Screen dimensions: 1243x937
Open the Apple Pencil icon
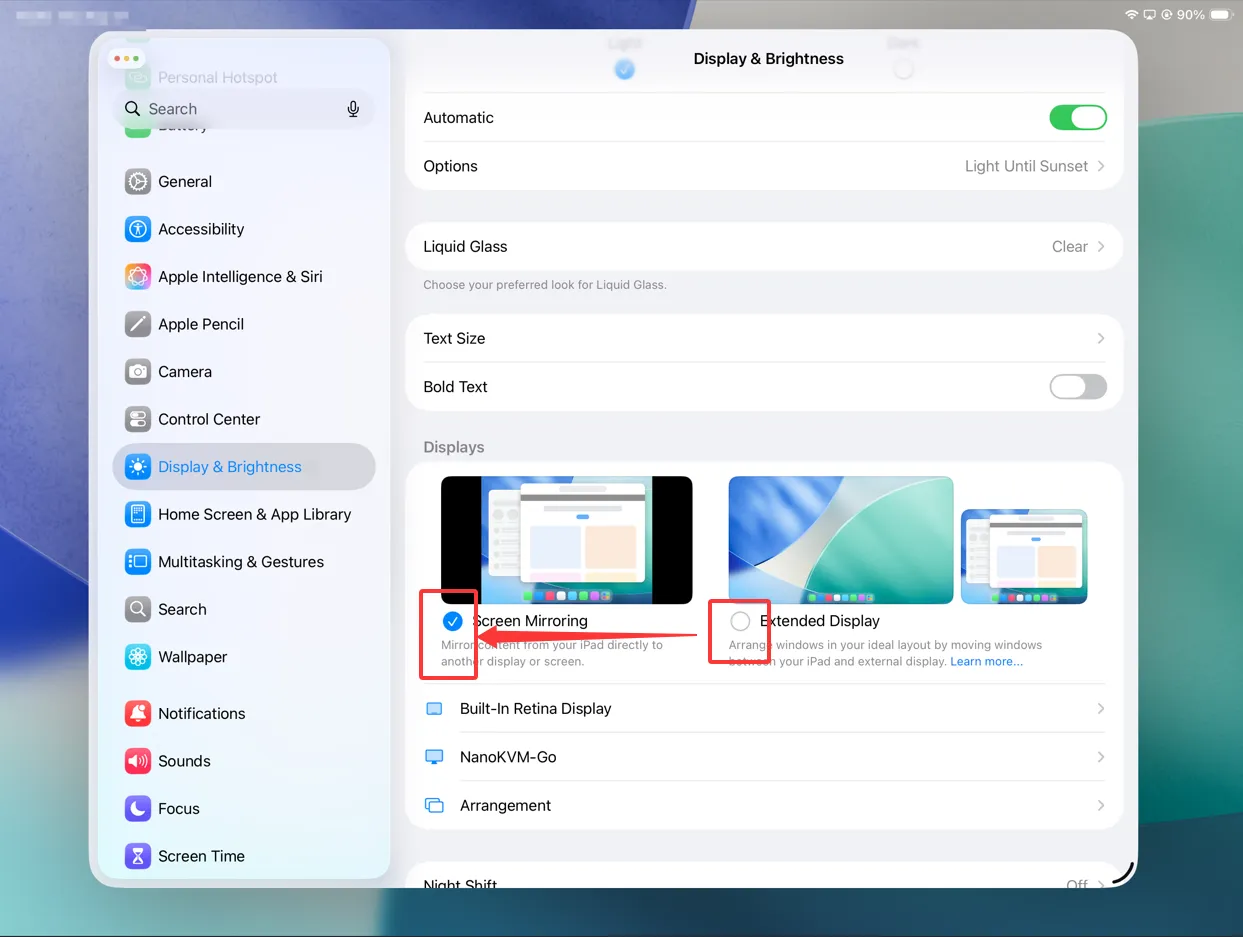tap(138, 324)
